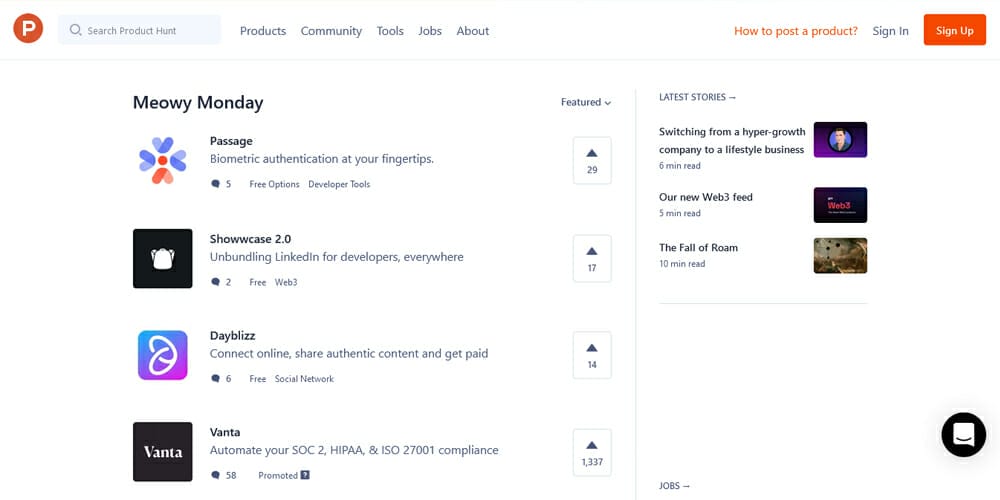Upvote Dayblizz with 14 votes
Viewport: 1000px width, 500px height.
[x=592, y=355]
